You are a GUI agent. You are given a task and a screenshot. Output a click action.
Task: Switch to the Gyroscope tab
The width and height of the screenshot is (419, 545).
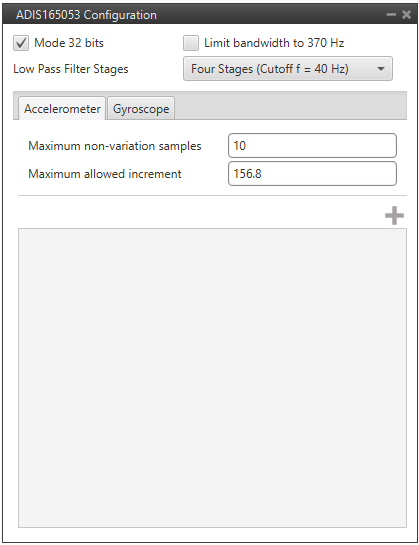click(x=141, y=109)
